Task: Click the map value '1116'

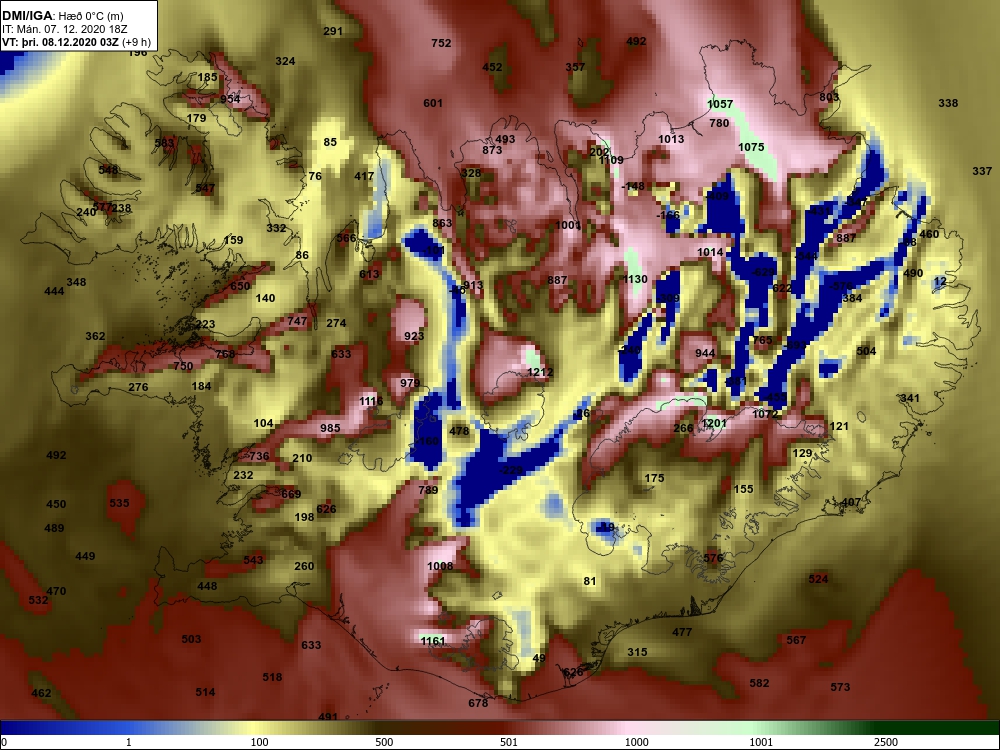Action: [371, 401]
